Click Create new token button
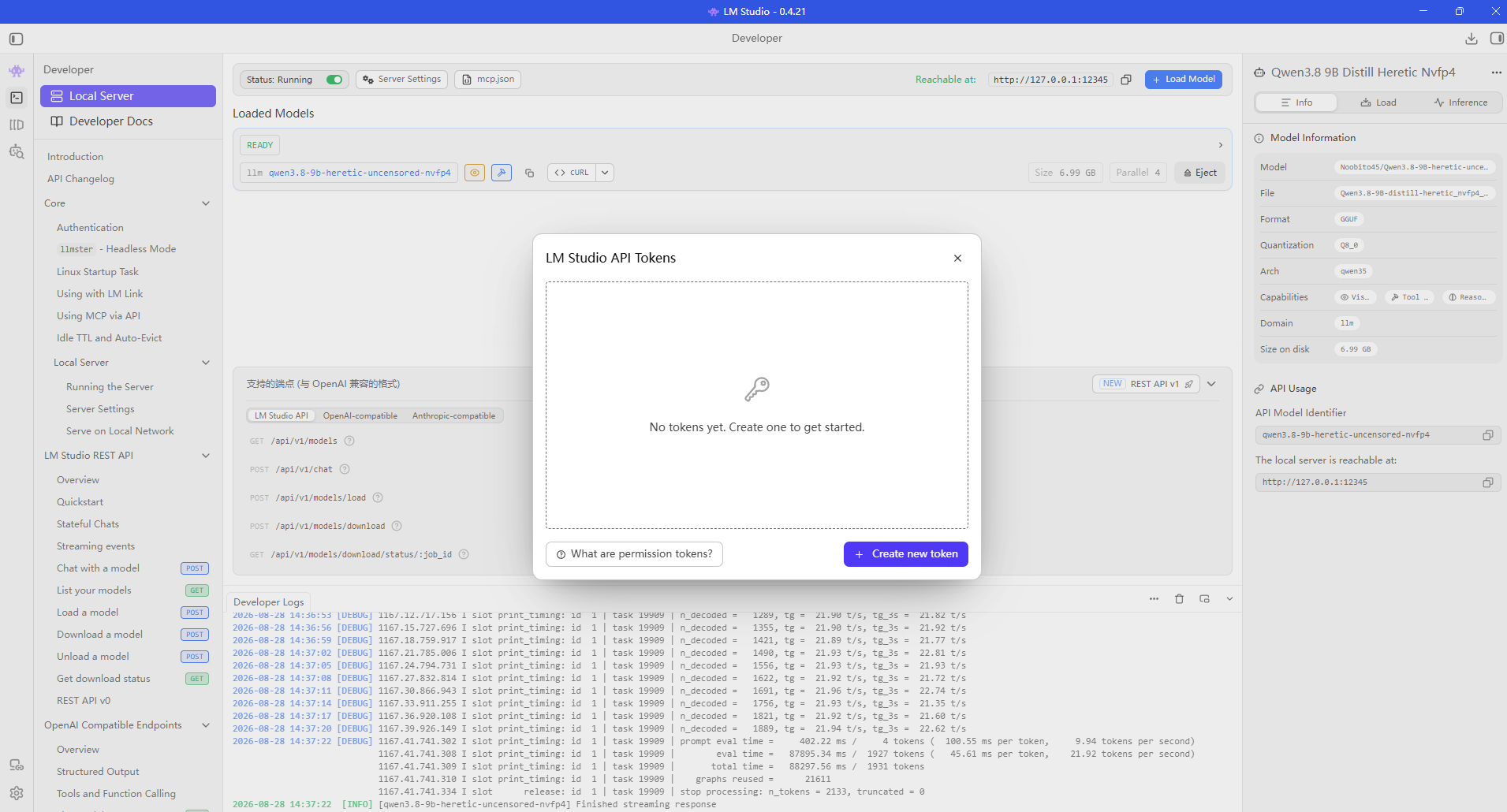The width and height of the screenshot is (1507, 812). [906, 554]
